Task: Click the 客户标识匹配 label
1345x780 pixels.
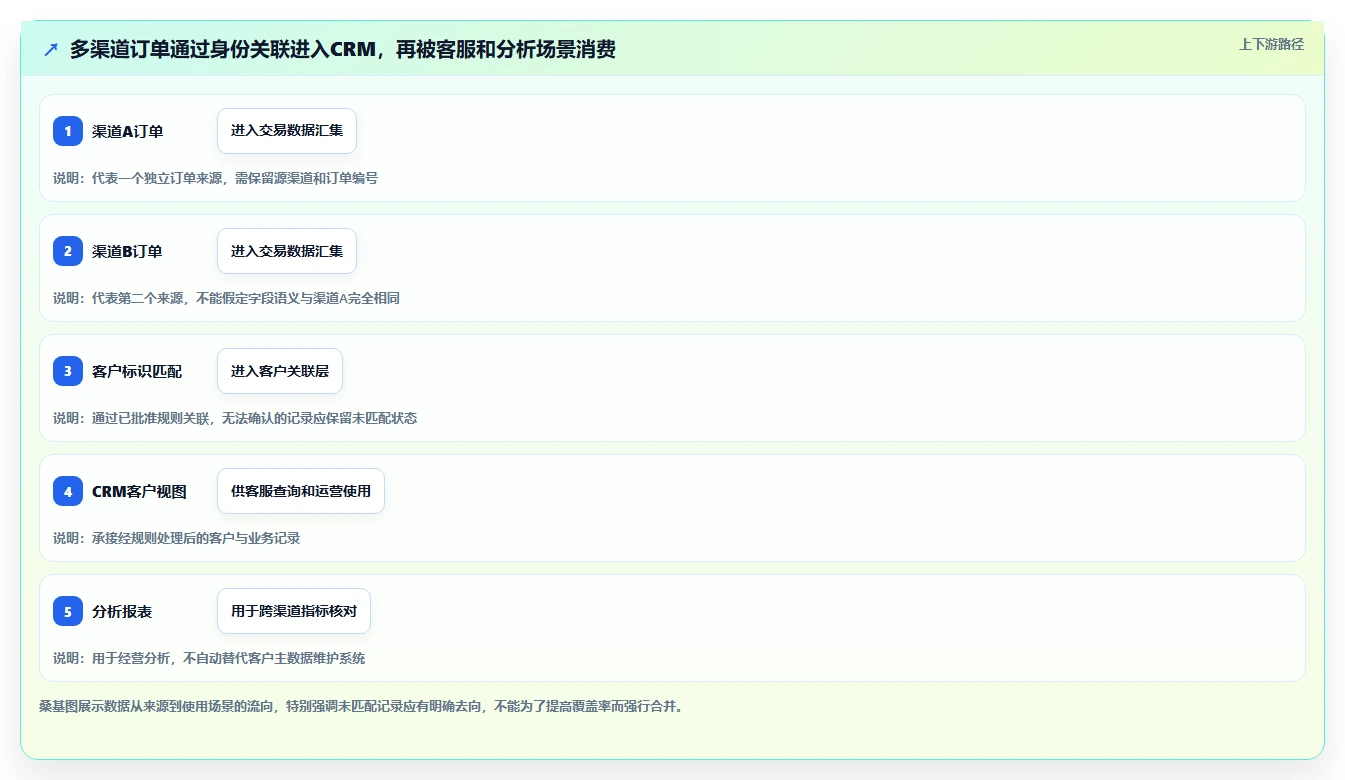Action: (137, 371)
